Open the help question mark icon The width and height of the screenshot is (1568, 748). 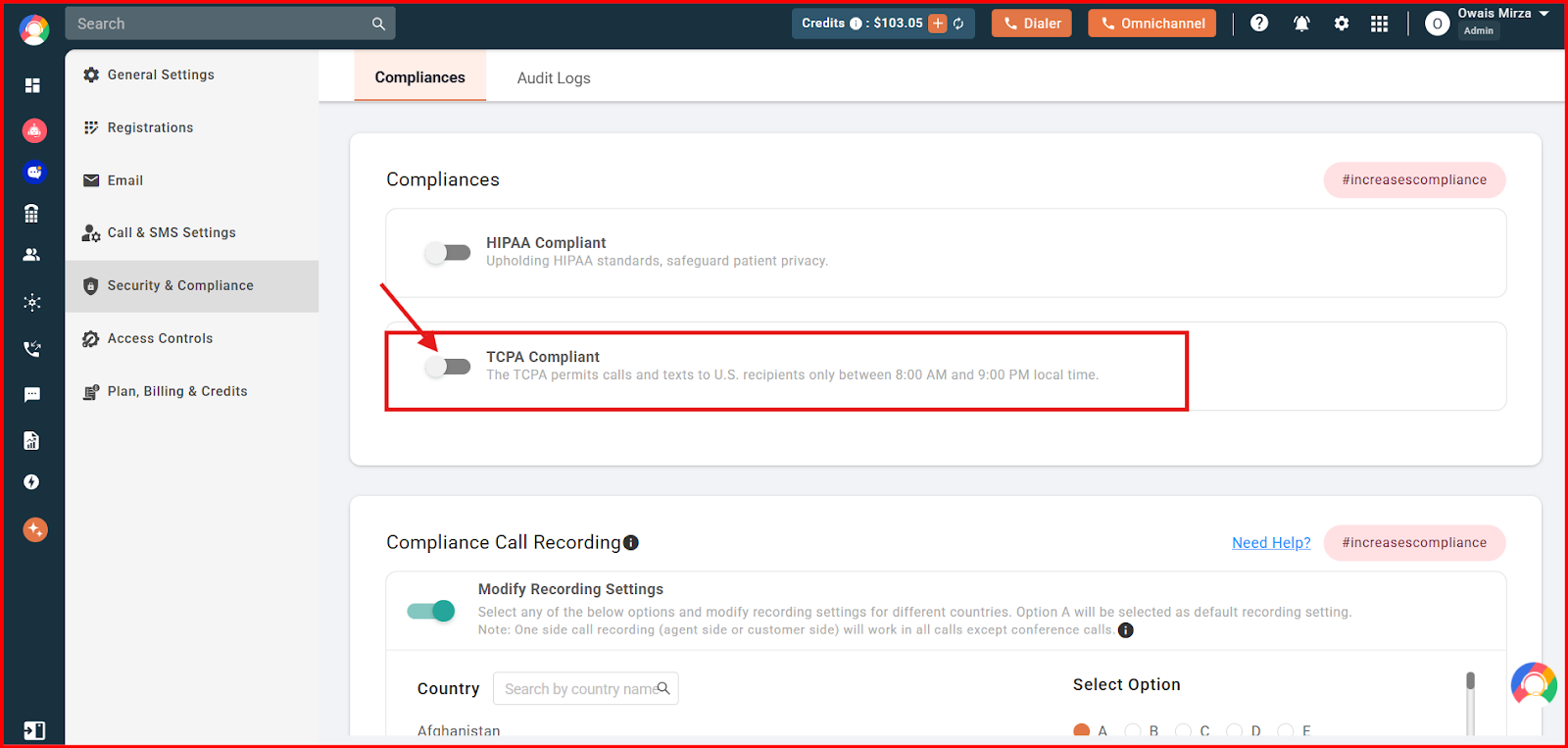1259,23
